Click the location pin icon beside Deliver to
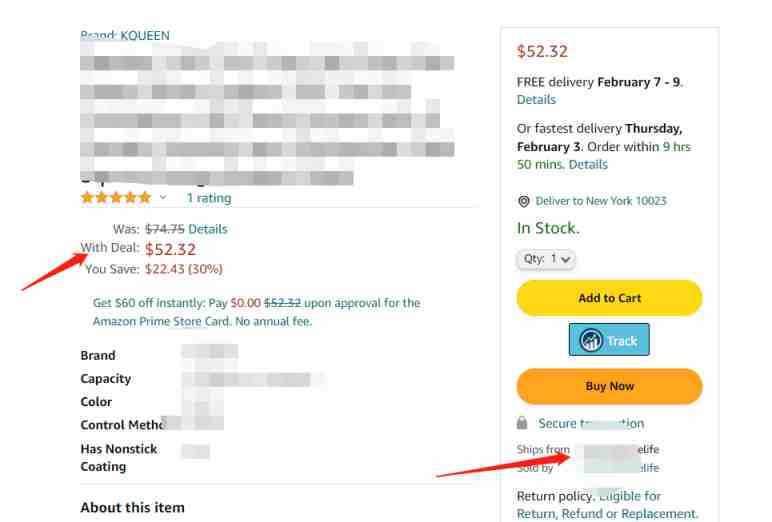Image resolution: width=772 pixels, height=522 pixels. pos(524,201)
